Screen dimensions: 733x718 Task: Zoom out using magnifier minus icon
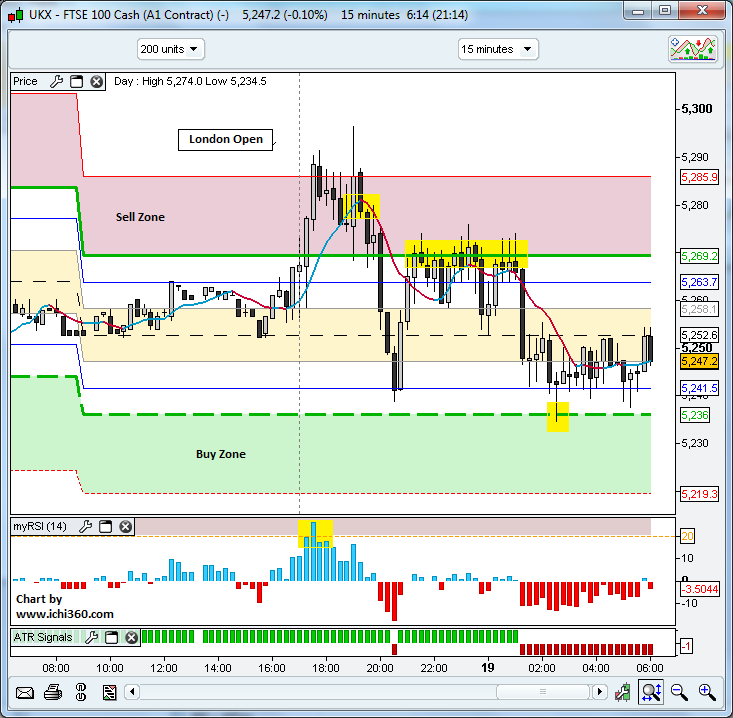click(x=679, y=691)
